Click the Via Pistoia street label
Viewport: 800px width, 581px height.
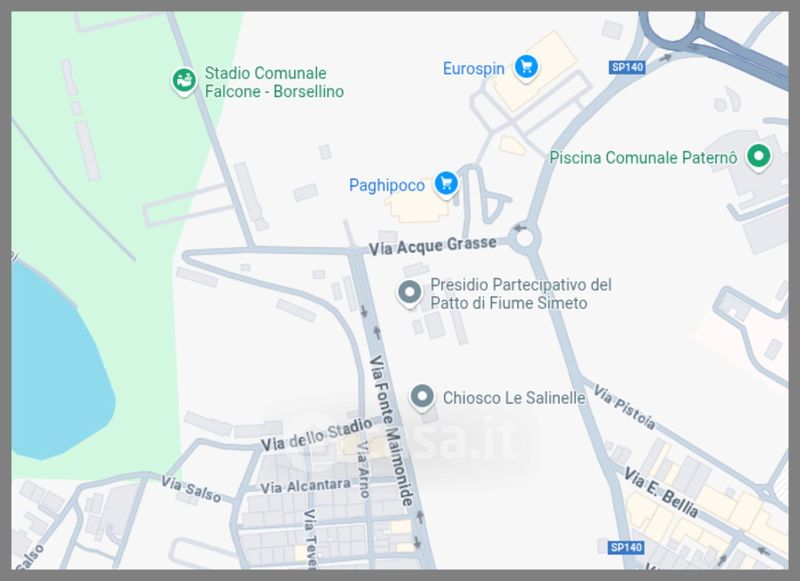tap(624, 408)
